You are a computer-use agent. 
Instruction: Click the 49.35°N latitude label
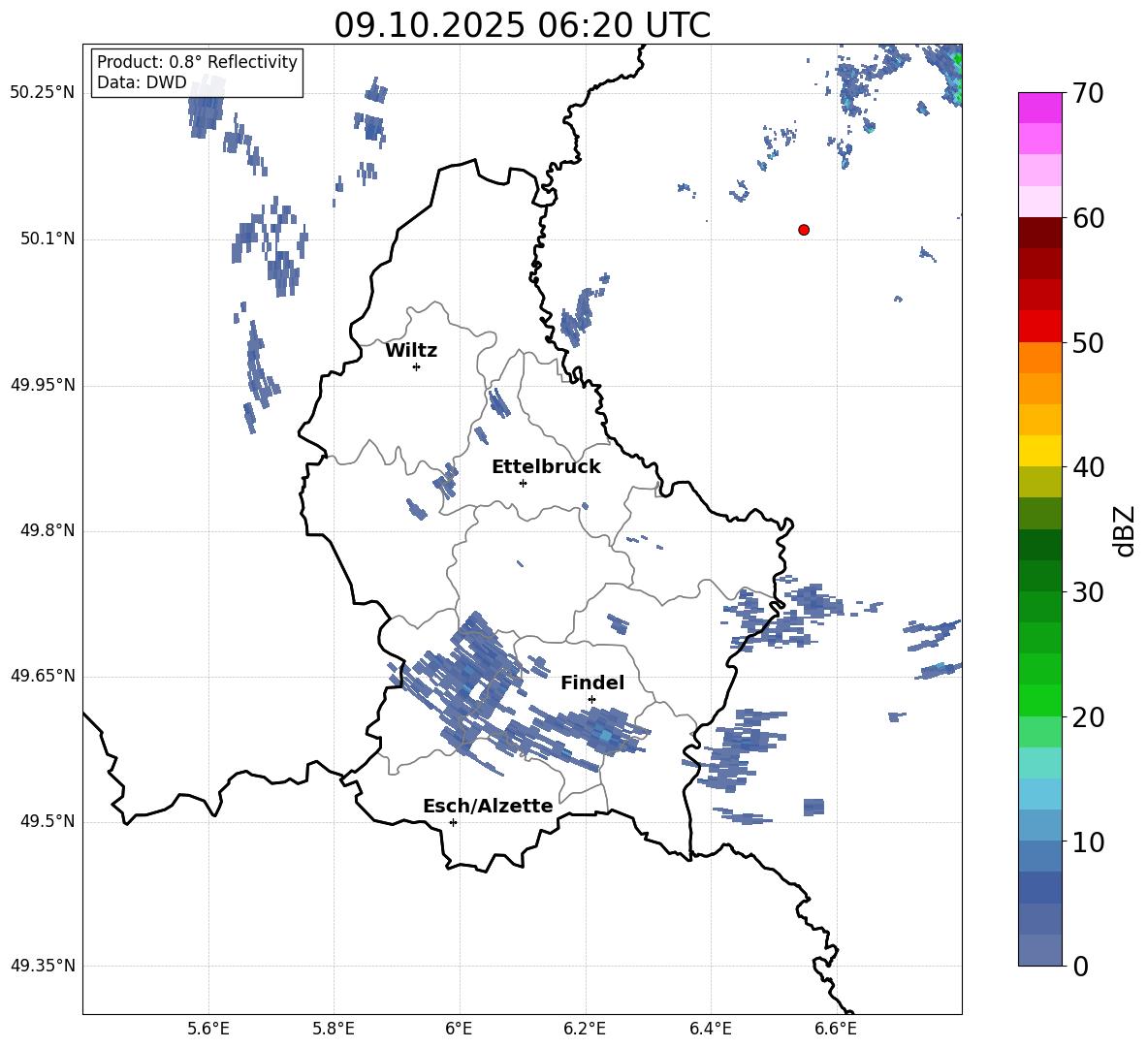tap(43, 967)
